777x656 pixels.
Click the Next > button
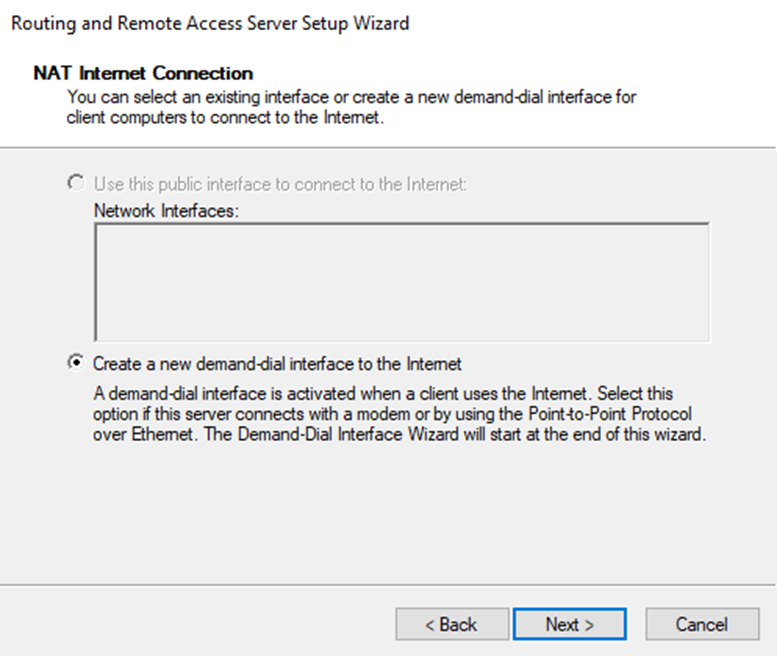pos(569,624)
